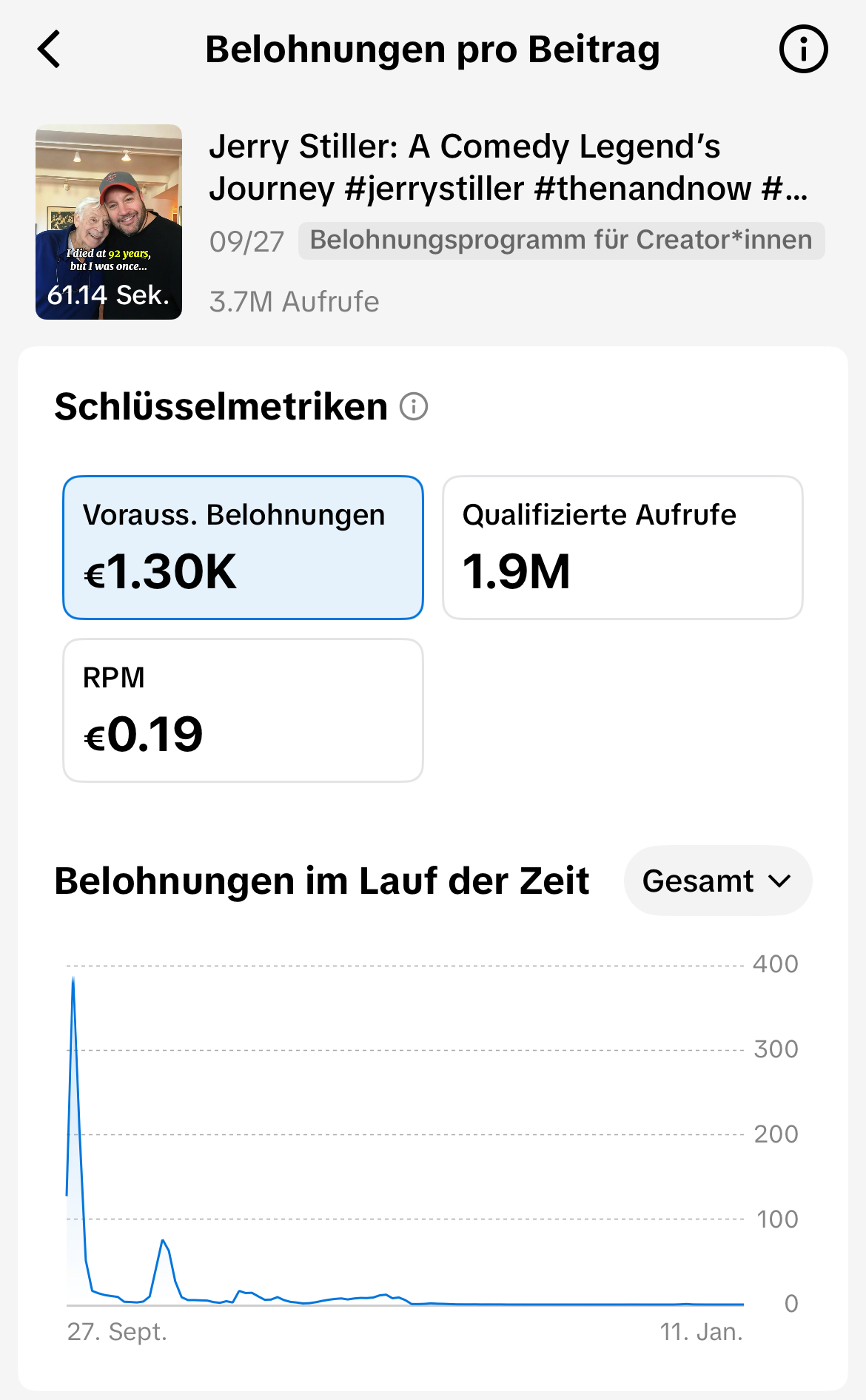Go back with the left arrow

coord(50,50)
